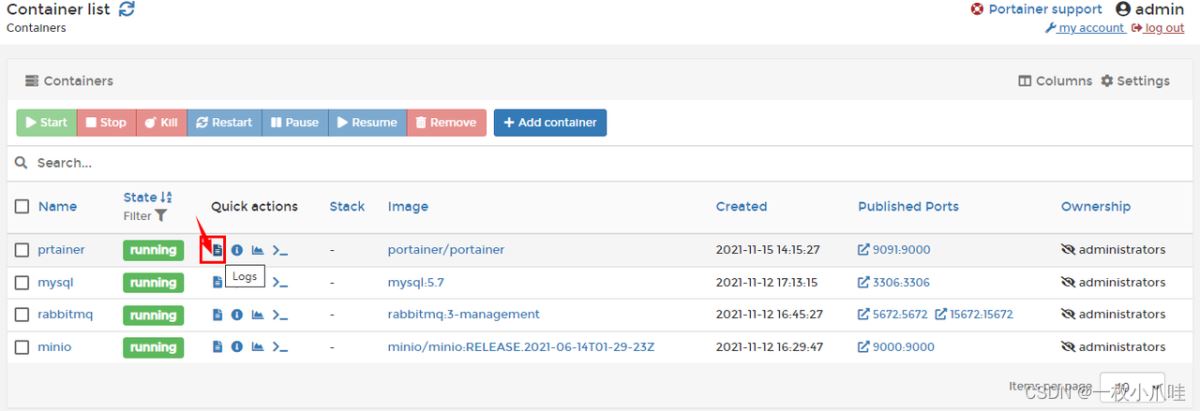Focus the container Search field
1200x411 pixels.
600,163
